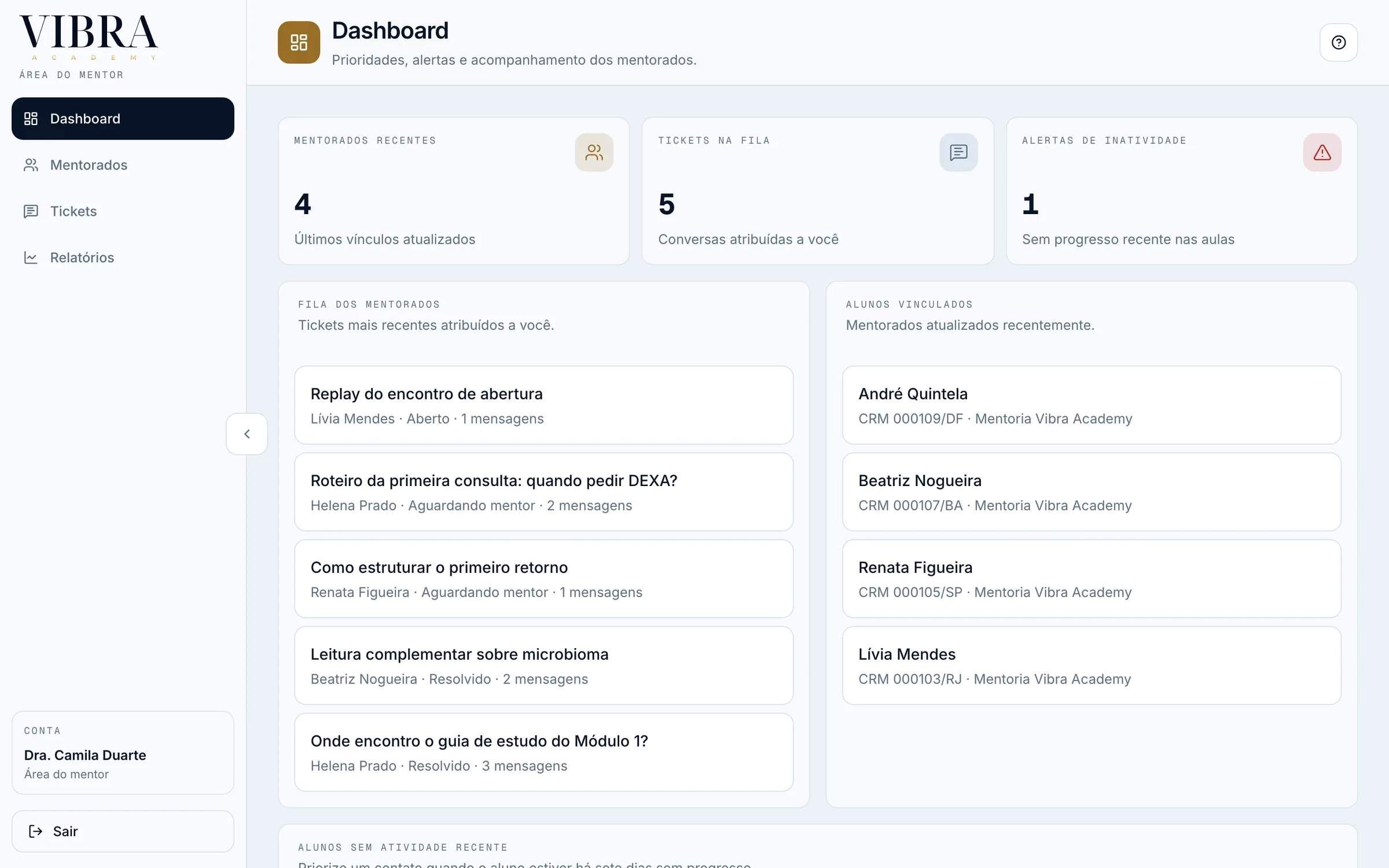1389x868 pixels.
Task: Click the text CRM 000109/DF · Mentoria Vibra Academy
Action: point(995,419)
